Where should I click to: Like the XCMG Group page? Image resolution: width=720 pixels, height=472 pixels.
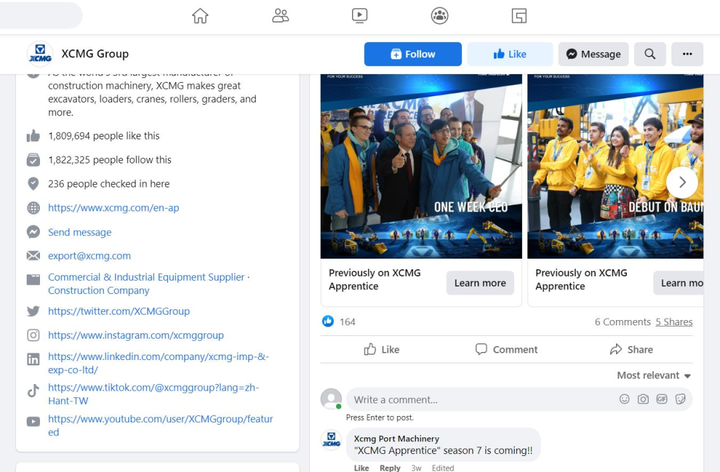[510, 54]
